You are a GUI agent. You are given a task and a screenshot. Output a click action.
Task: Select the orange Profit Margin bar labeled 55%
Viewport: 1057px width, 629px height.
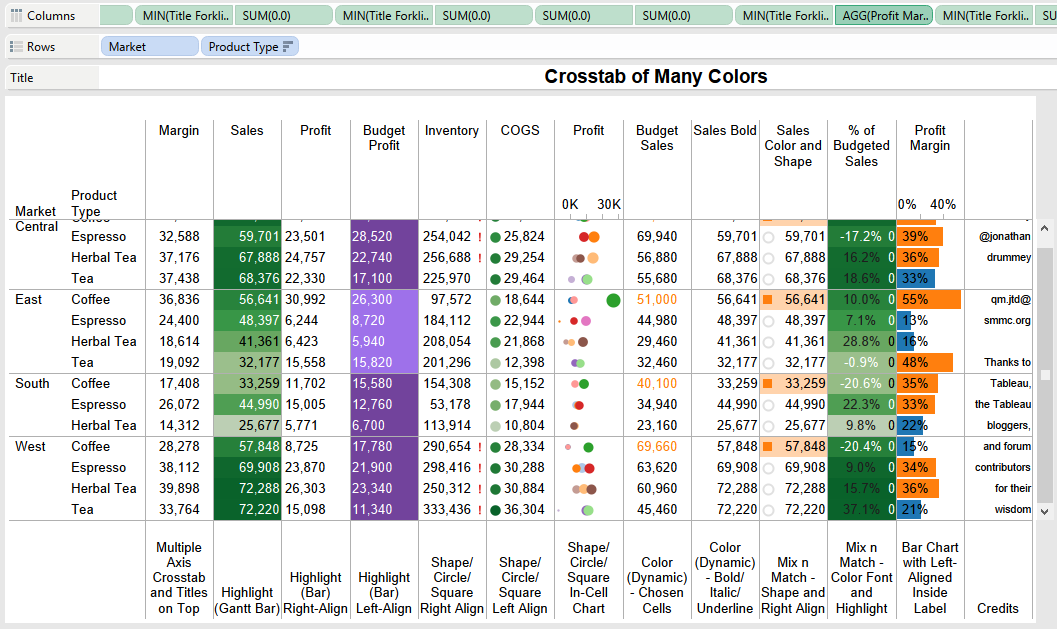pyautogui.click(x=928, y=299)
